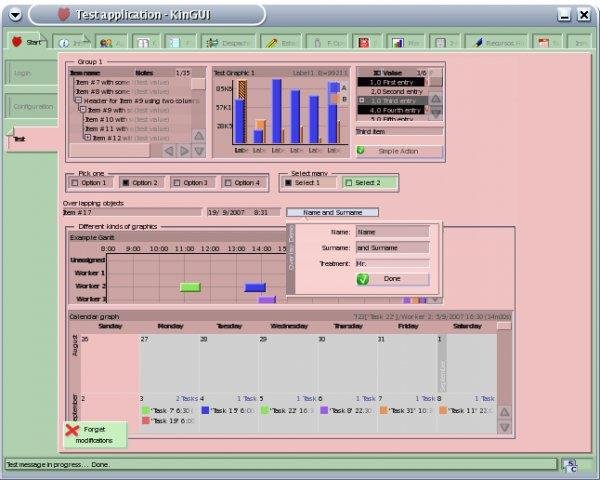
Task: Open the red square icon tab
Action: point(367,42)
